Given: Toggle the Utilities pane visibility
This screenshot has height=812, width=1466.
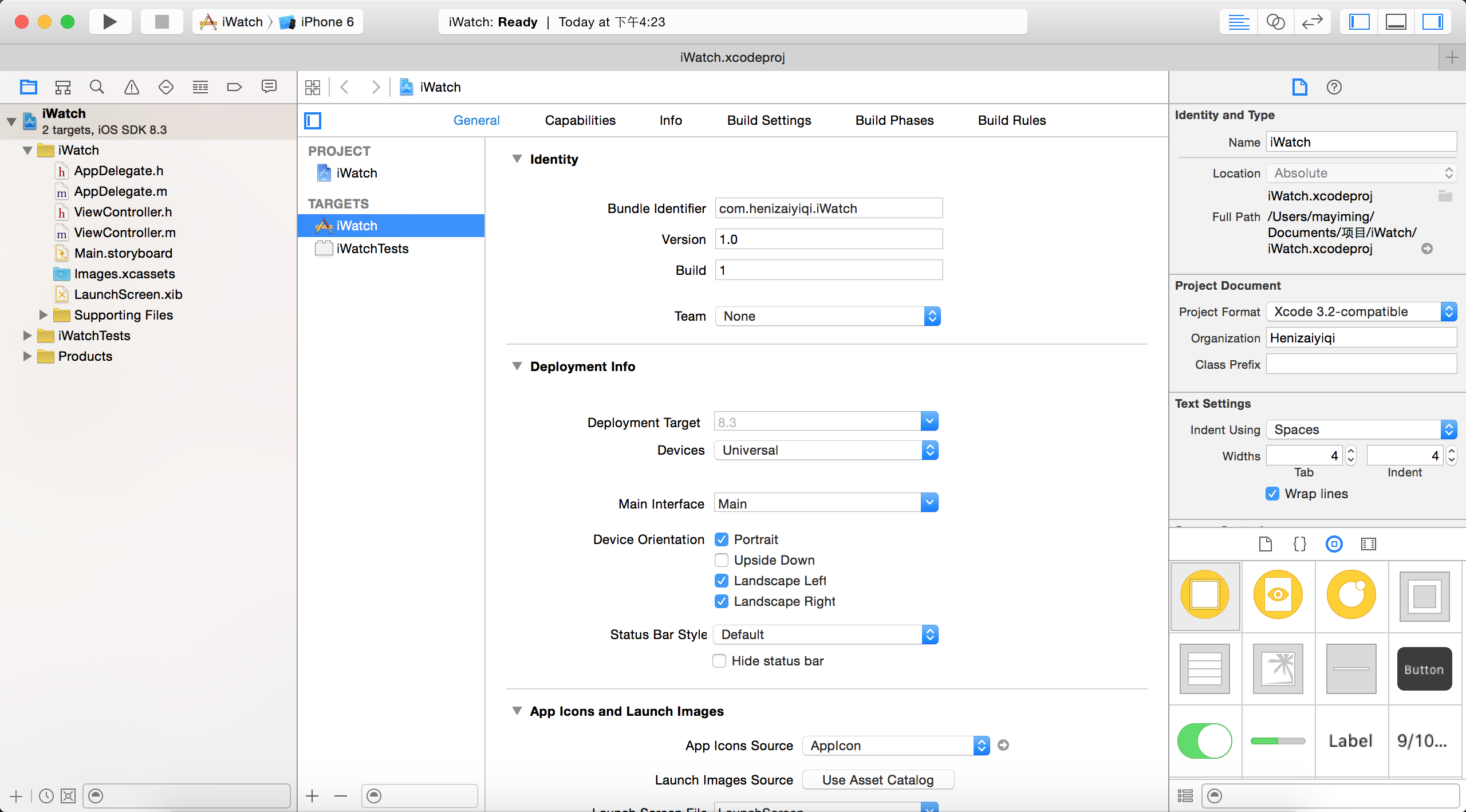Looking at the screenshot, I should tap(1432, 22).
